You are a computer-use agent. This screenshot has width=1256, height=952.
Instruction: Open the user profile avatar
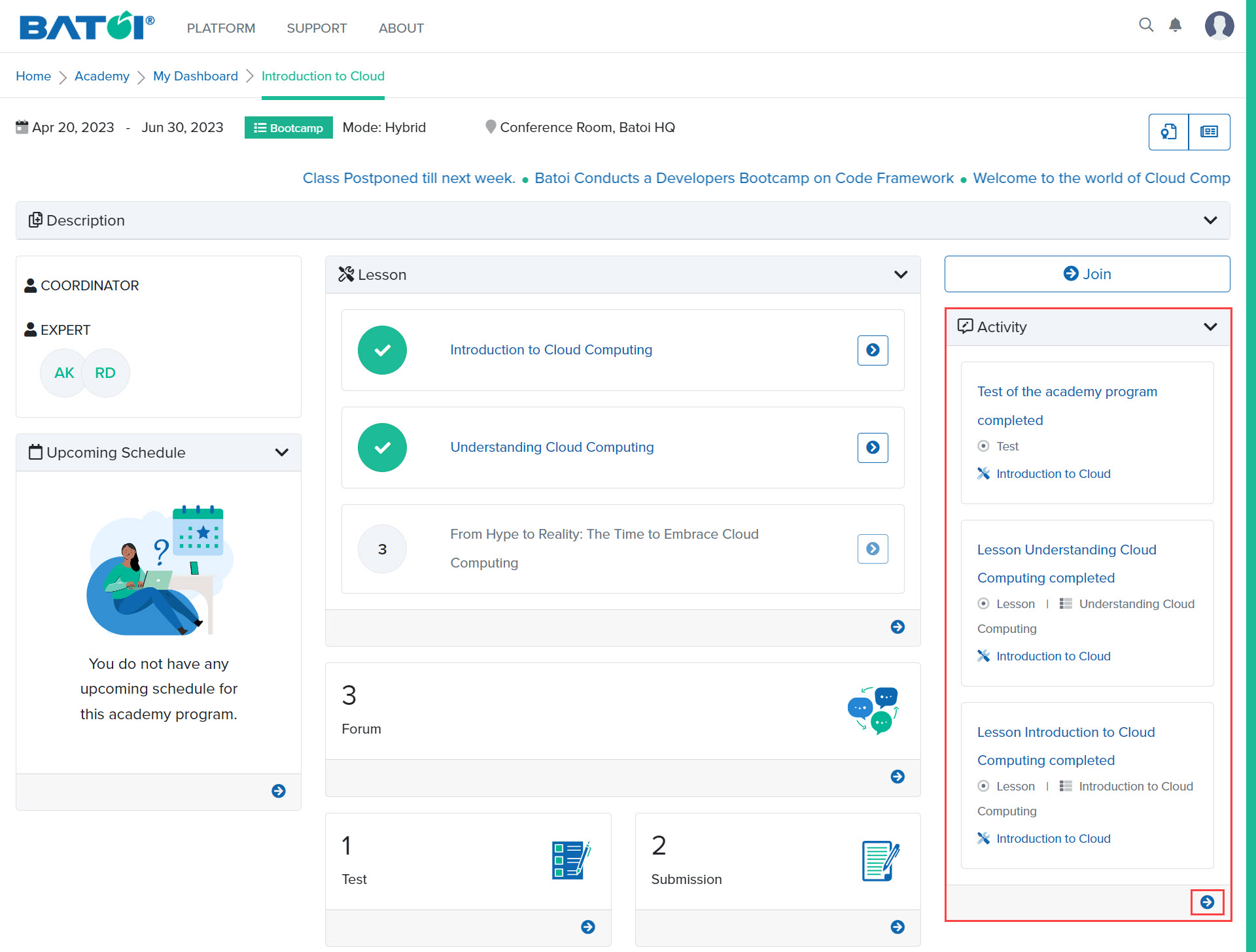coord(1219,26)
